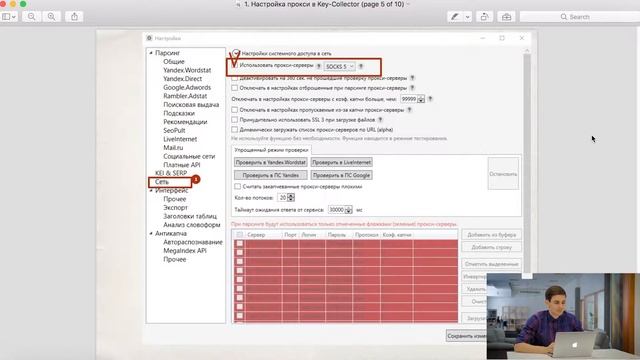Collapse the Парсинг tree node arrow
The image size is (640, 360).
tap(151, 53)
